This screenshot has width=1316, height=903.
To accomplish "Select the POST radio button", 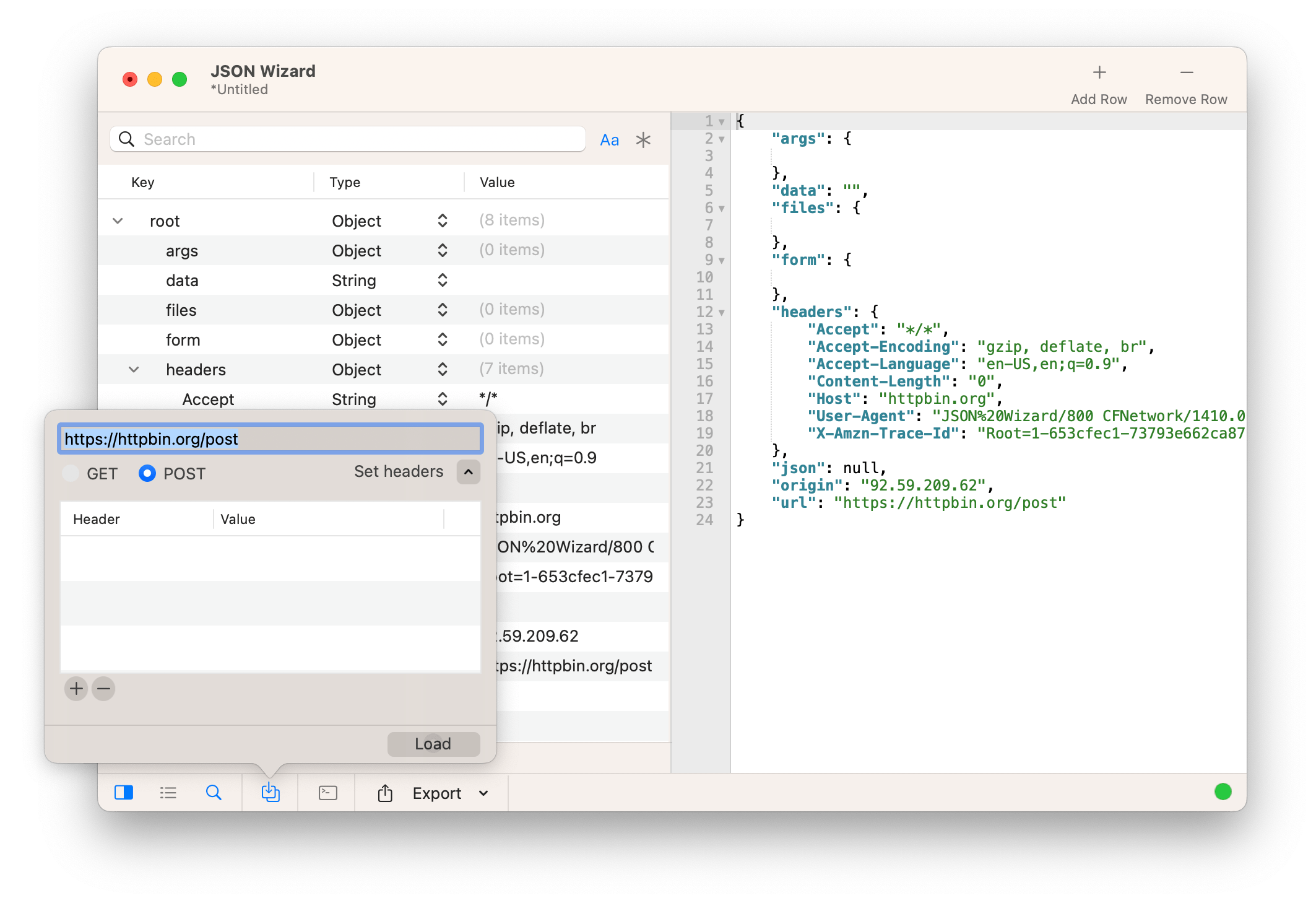I will [147, 473].
